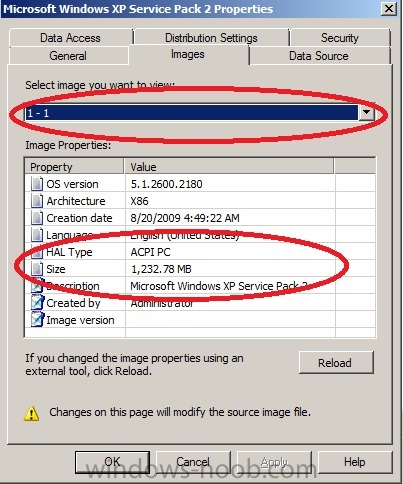The image size is (403, 484).
Task: Select the Architecture property label
Action: click(76, 201)
